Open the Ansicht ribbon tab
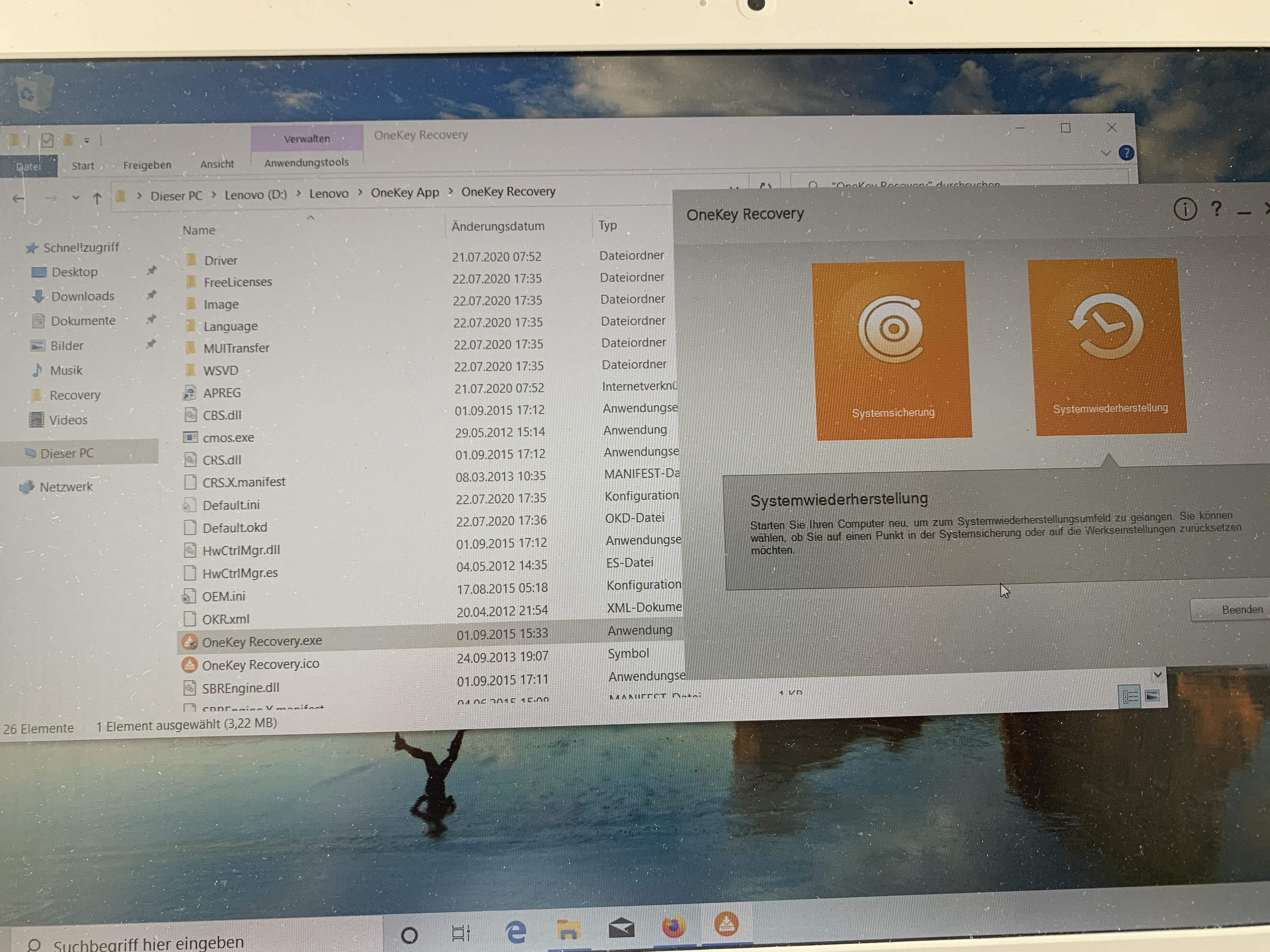 tap(216, 164)
